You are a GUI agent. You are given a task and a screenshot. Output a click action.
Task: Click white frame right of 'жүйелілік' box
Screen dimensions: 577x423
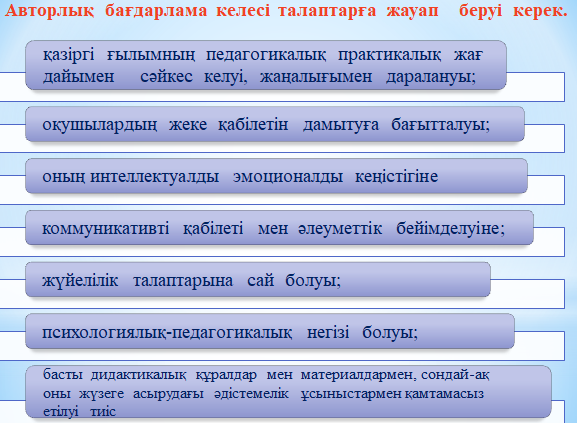coord(528,294)
